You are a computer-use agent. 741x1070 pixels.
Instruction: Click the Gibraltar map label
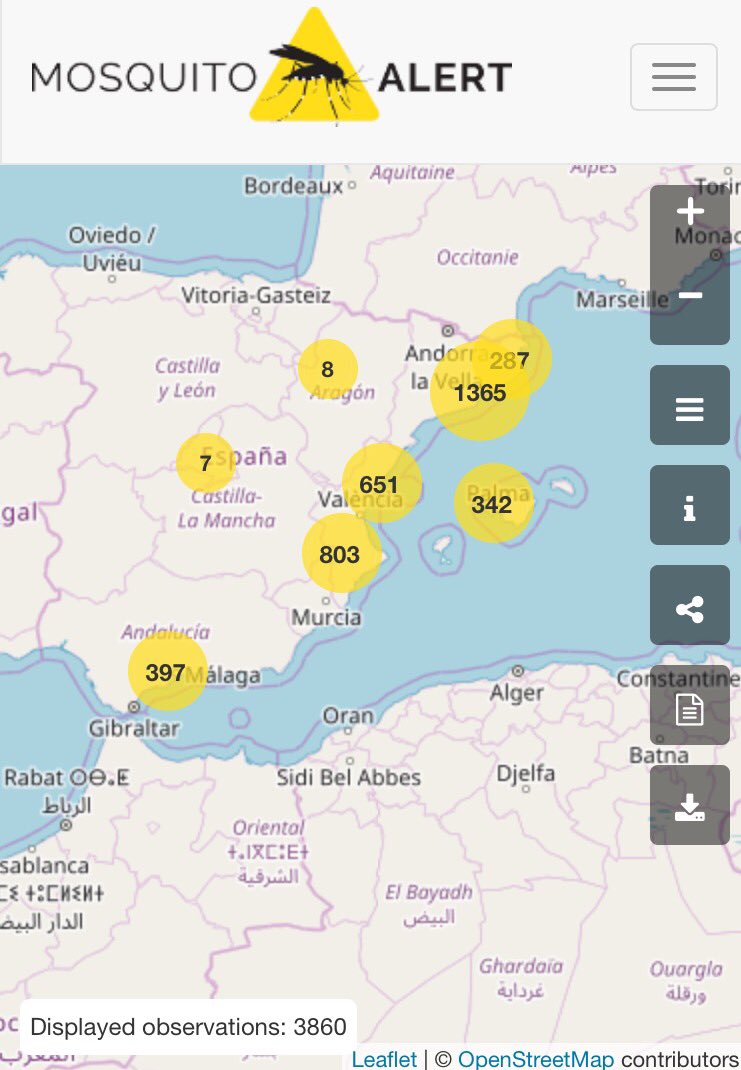(x=134, y=728)
